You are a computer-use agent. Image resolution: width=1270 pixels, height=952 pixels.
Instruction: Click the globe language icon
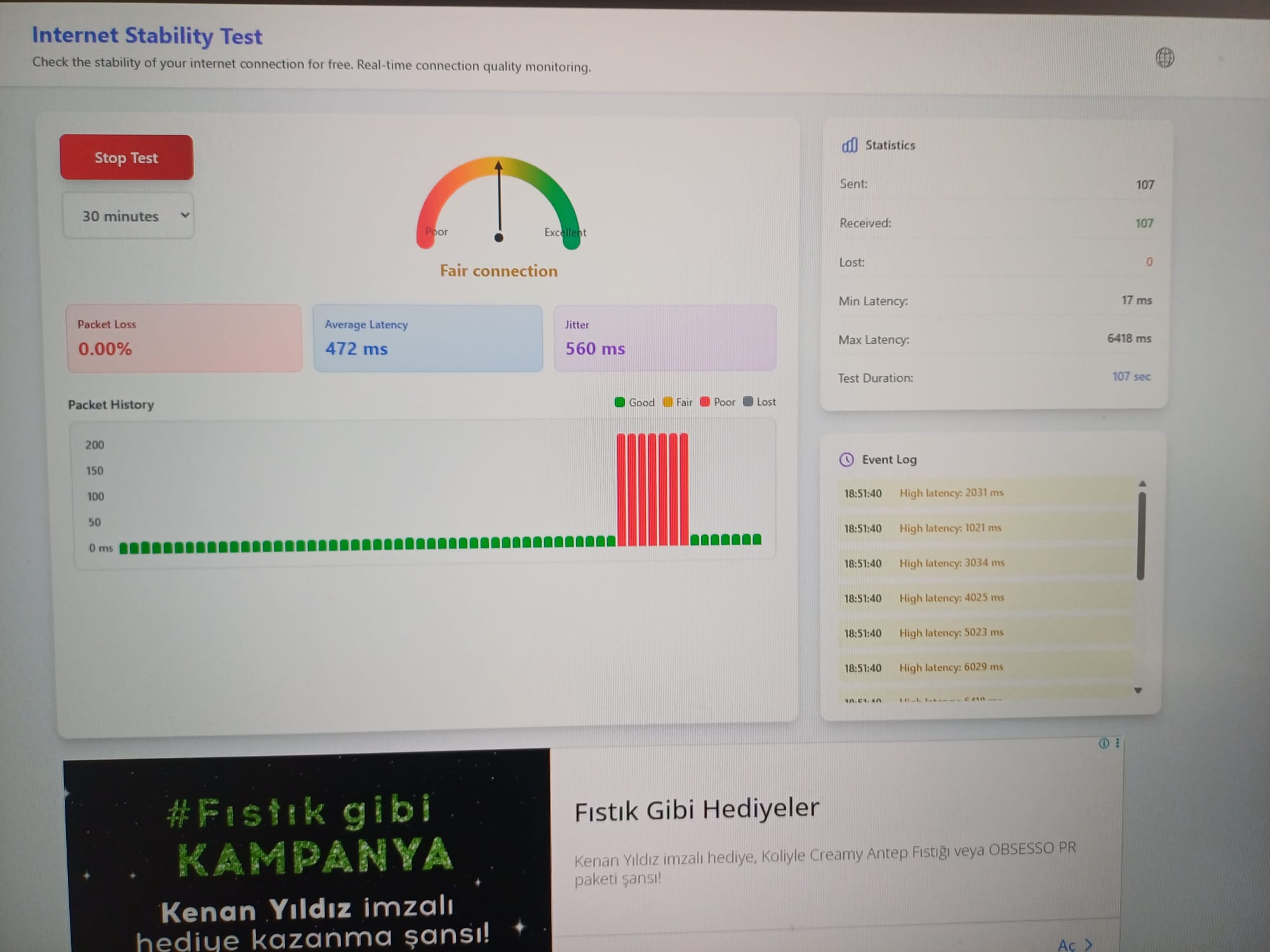pyautogui.click(x=1165, y=58)
